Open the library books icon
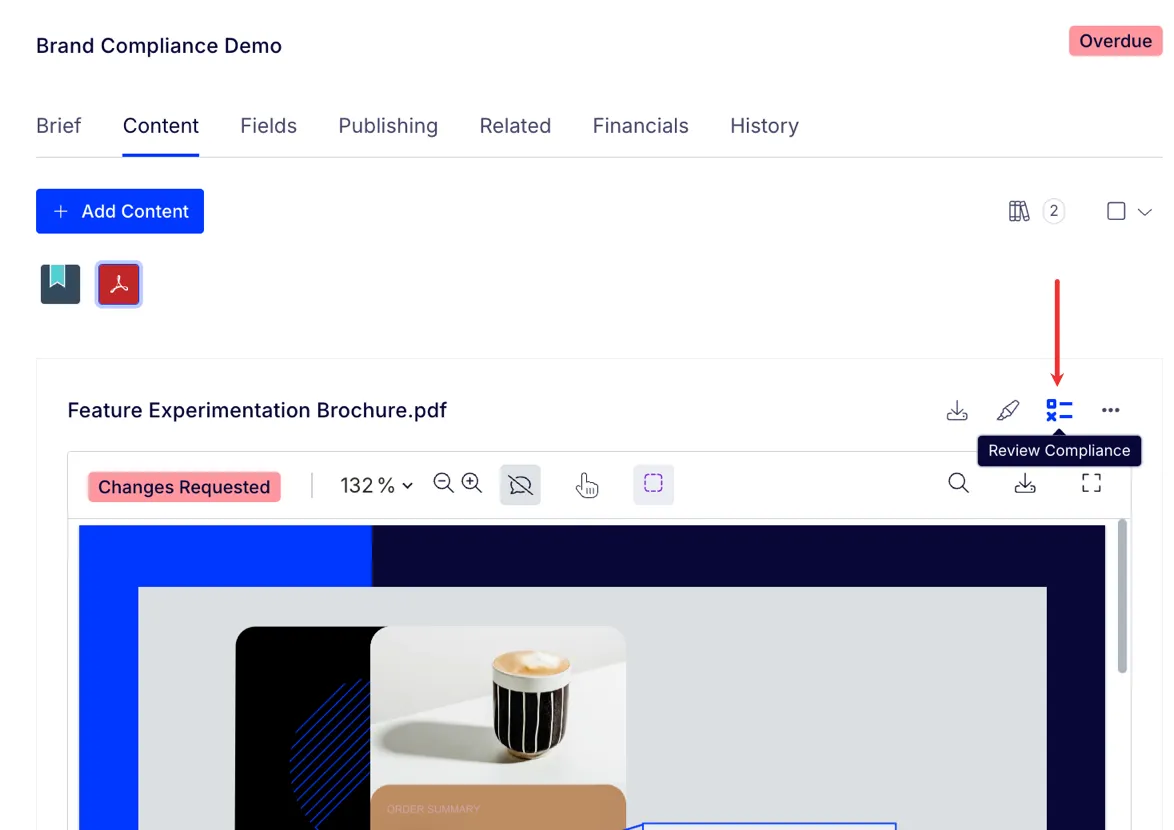The image size is (1174, 830). (x=1018, y=211)
